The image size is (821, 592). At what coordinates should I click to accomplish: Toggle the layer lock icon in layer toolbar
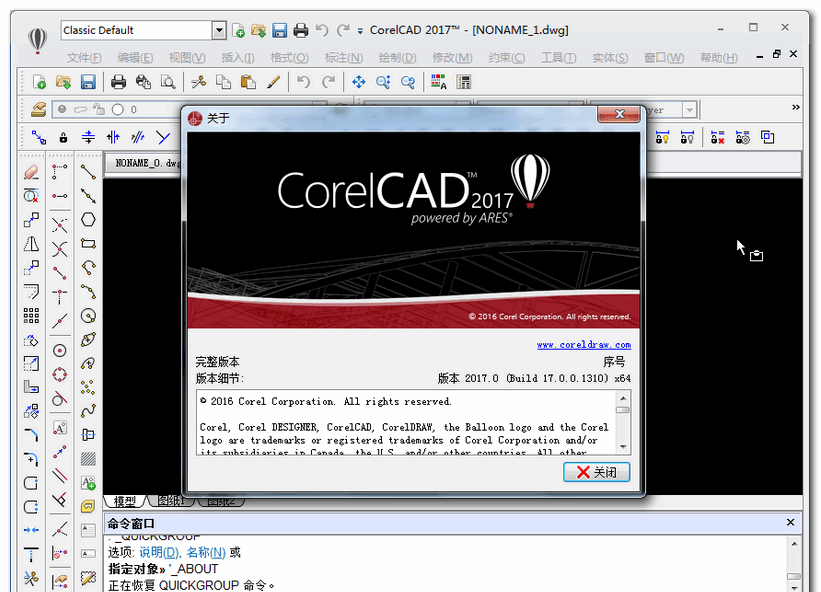pyautogui.click(x=98, y=109)
